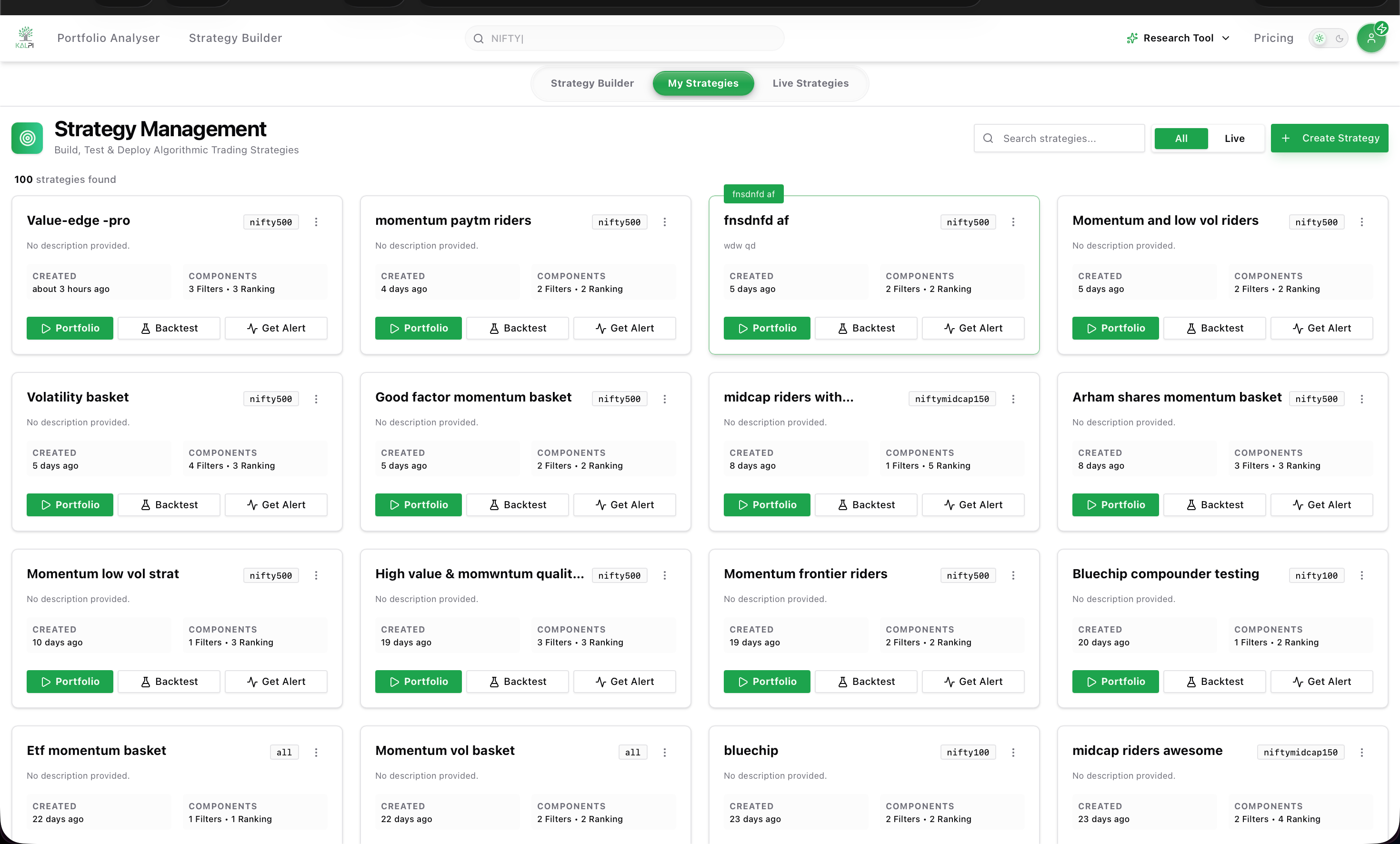Switch to dark mode moon icon
Screen dimensions: 1400x844
[x=1339, y=38]
